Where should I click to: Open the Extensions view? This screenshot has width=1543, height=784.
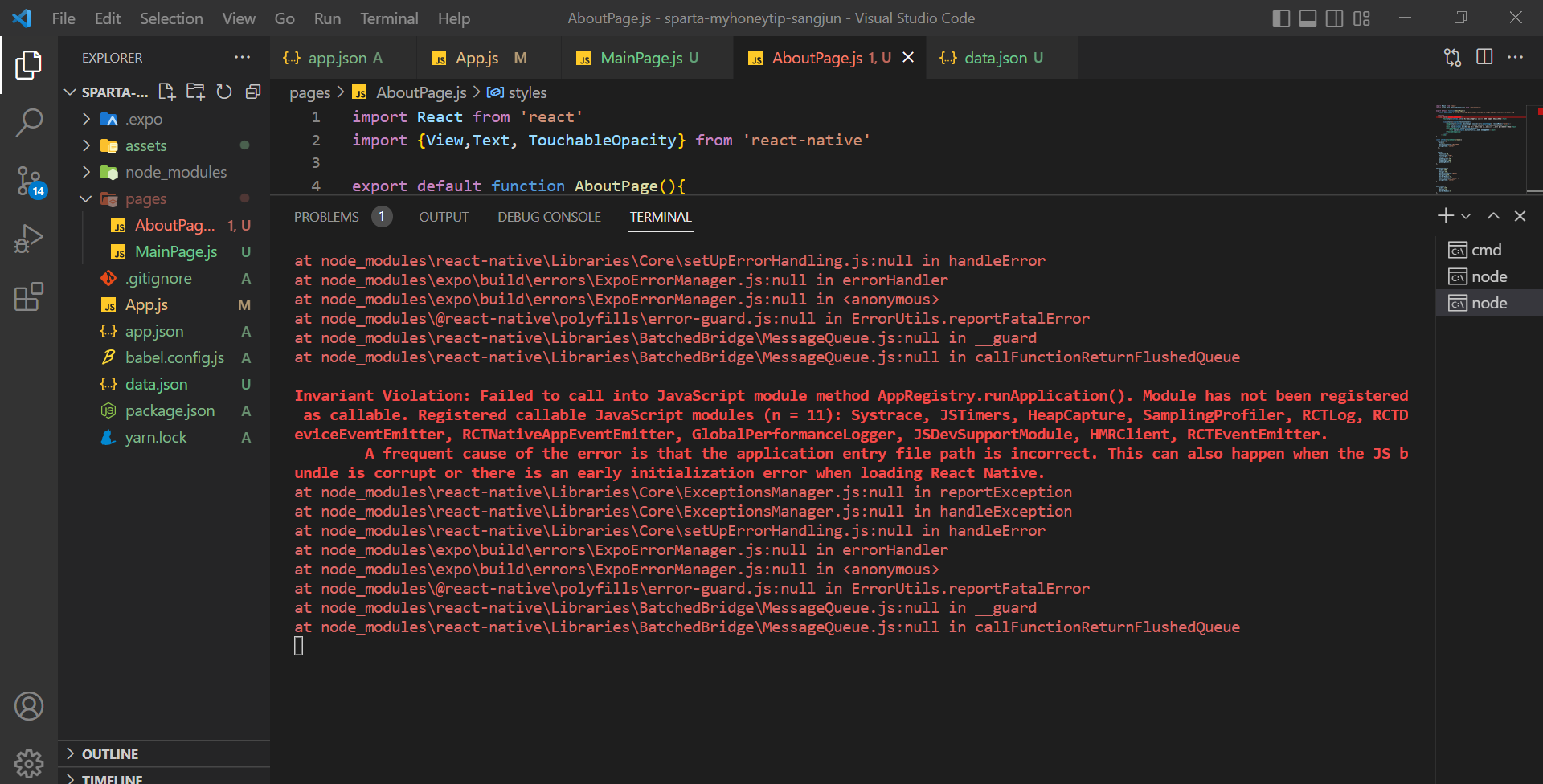29,296
